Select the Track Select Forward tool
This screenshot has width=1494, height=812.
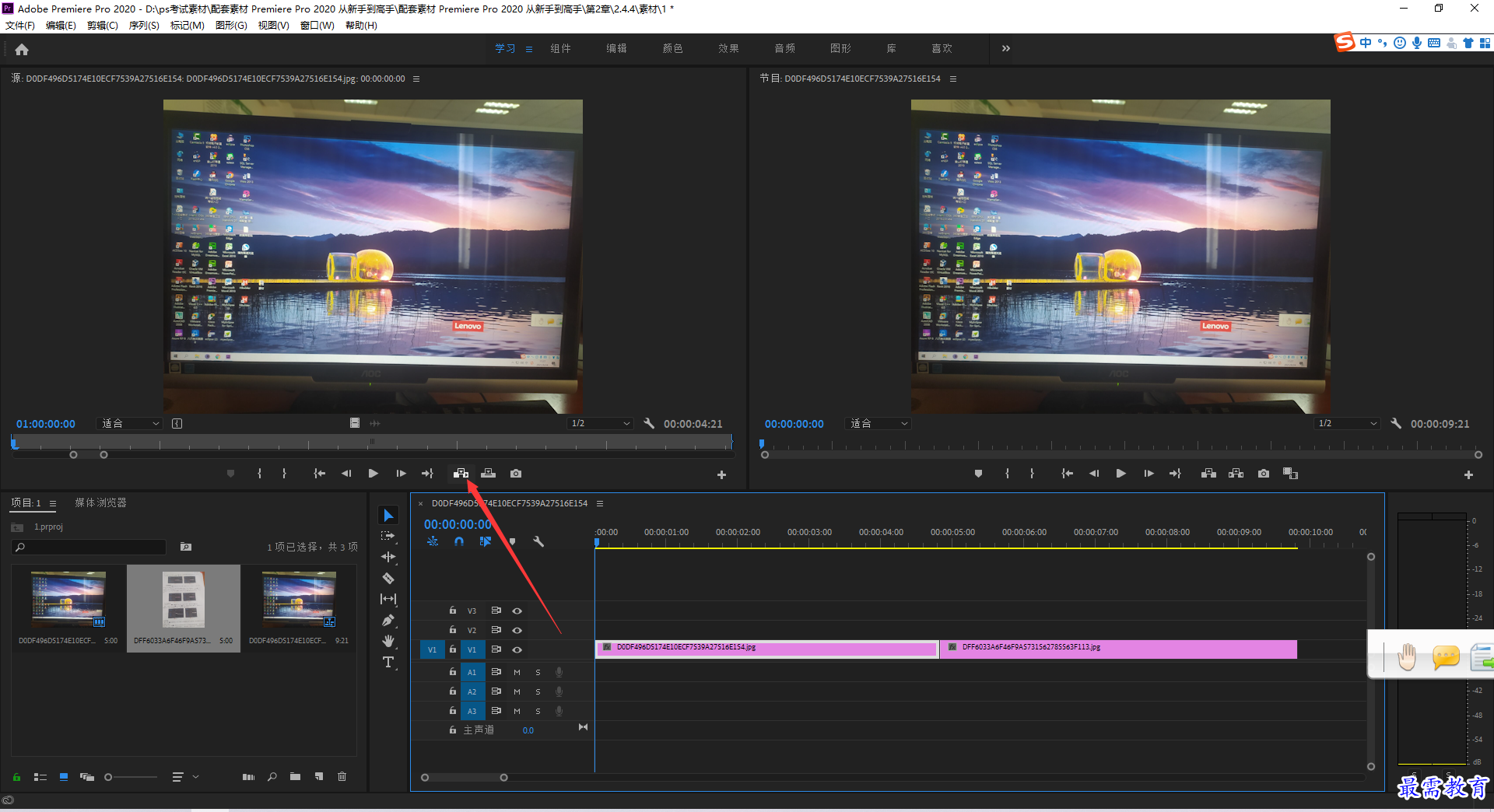click(x=388, y=536)
